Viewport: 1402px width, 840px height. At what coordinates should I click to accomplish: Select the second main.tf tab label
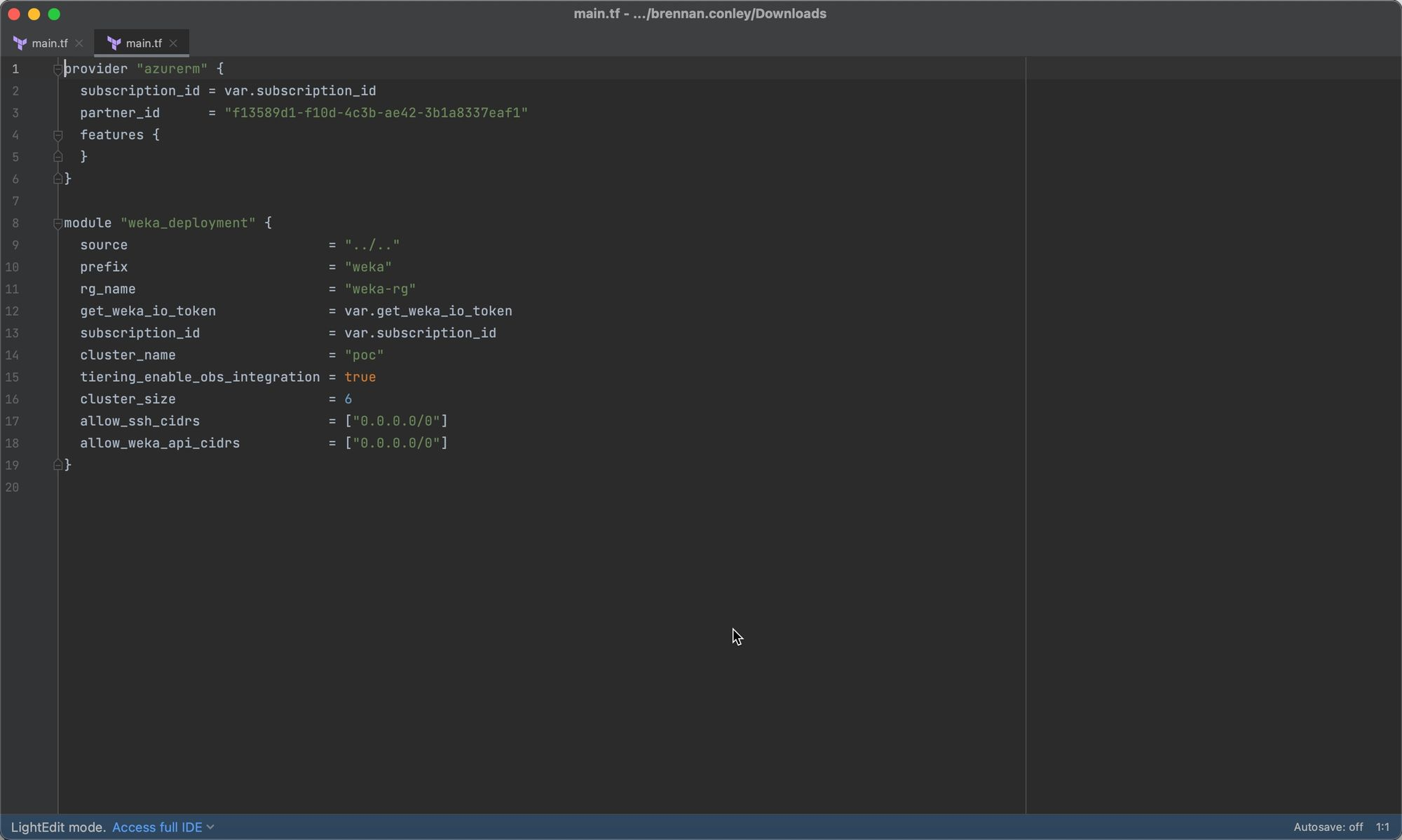point(144,43)
